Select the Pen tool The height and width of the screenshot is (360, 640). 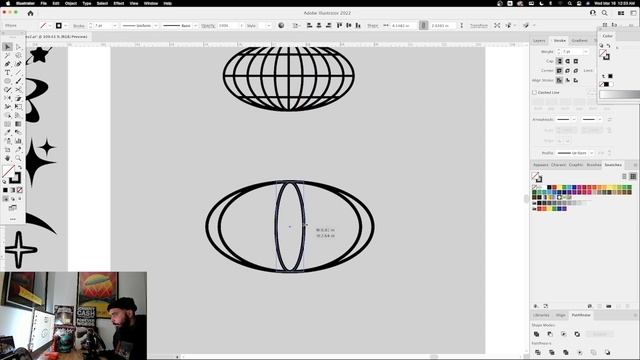[7, 64]
